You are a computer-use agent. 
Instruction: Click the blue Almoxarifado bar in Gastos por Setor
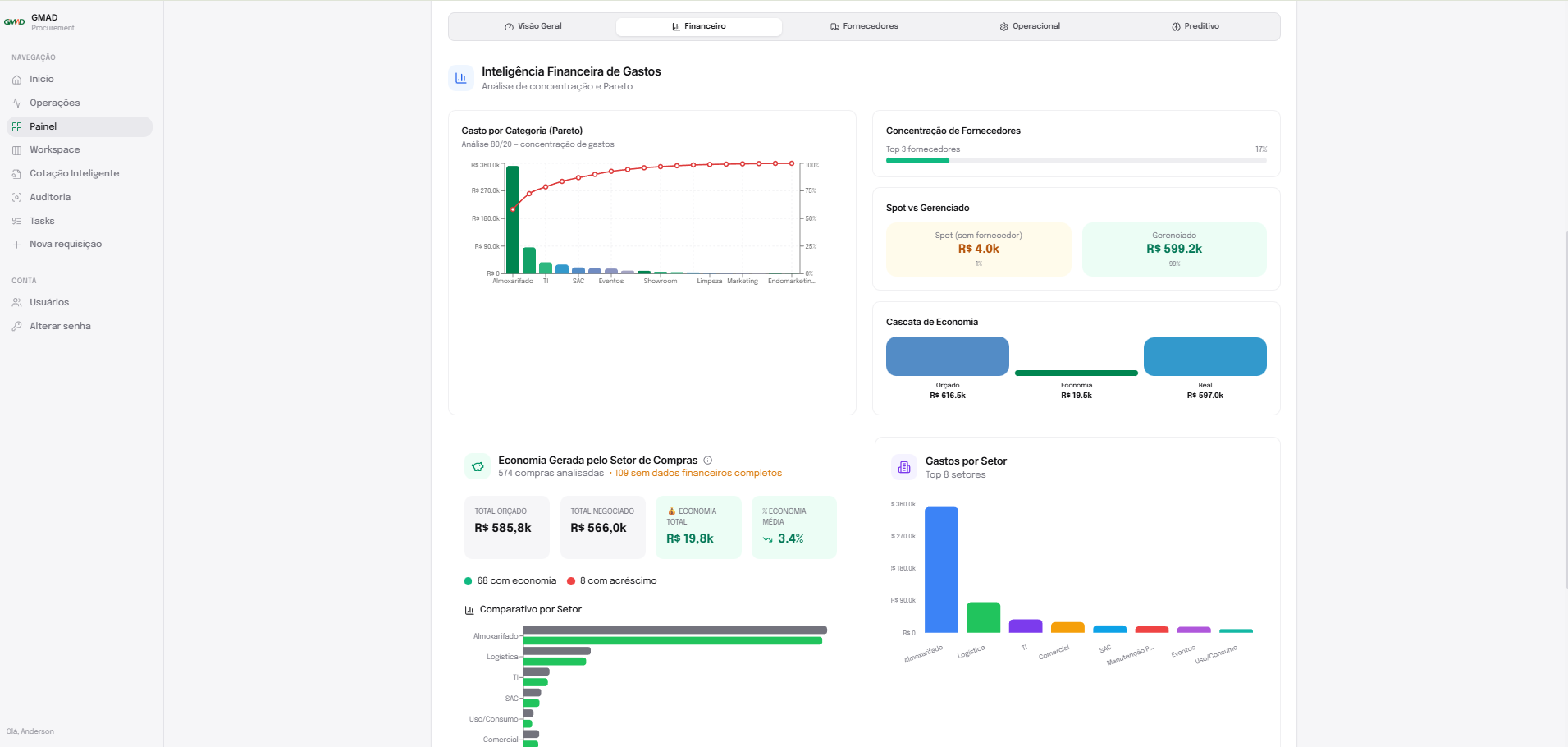[x=941, y=570]
